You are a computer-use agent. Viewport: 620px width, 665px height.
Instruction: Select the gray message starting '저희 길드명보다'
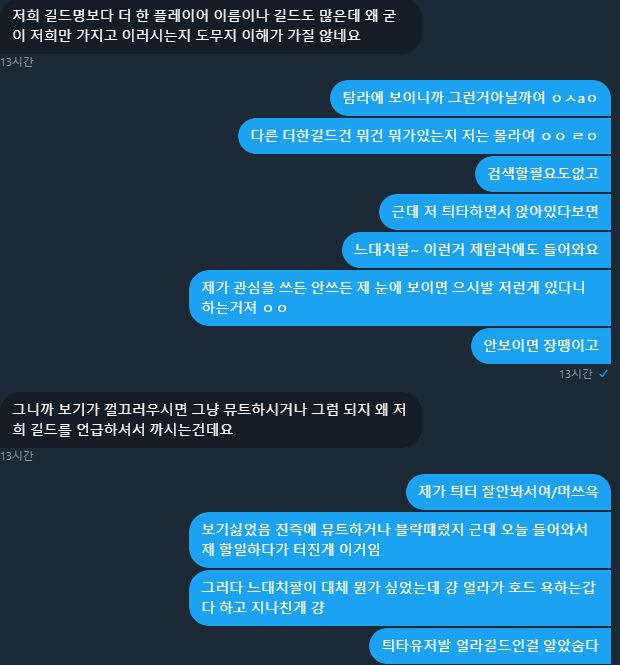tap(211, 26)
